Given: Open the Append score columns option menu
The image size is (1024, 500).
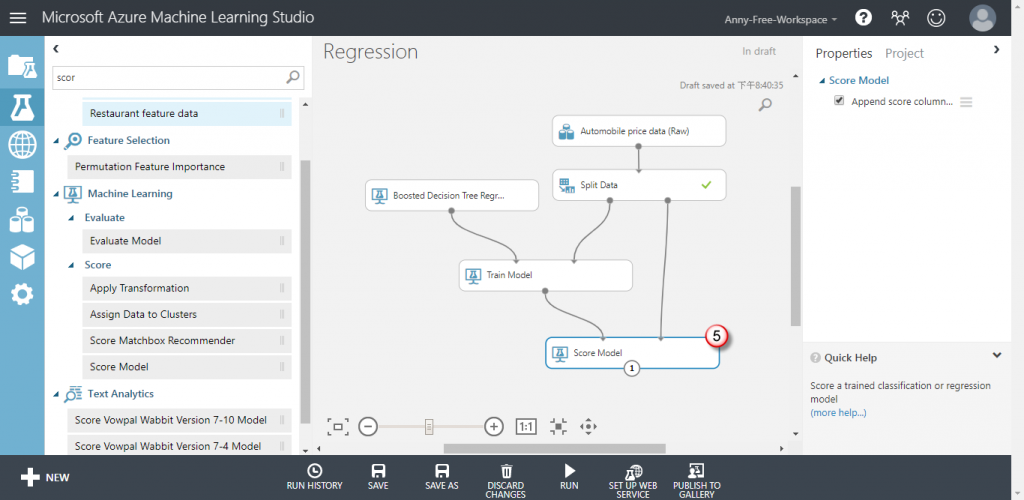Looking at the screenshot, I should (966, 102).
